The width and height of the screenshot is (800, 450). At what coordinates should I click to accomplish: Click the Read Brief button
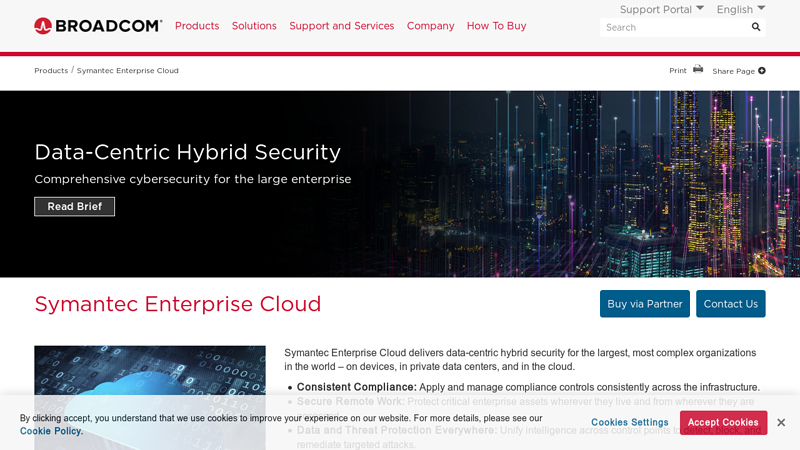point(74,207)
